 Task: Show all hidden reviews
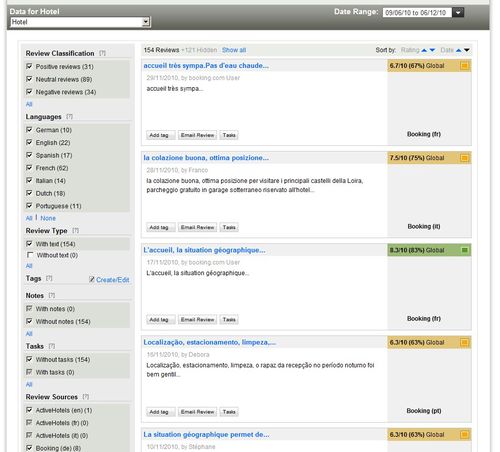[x=234, y=50]
